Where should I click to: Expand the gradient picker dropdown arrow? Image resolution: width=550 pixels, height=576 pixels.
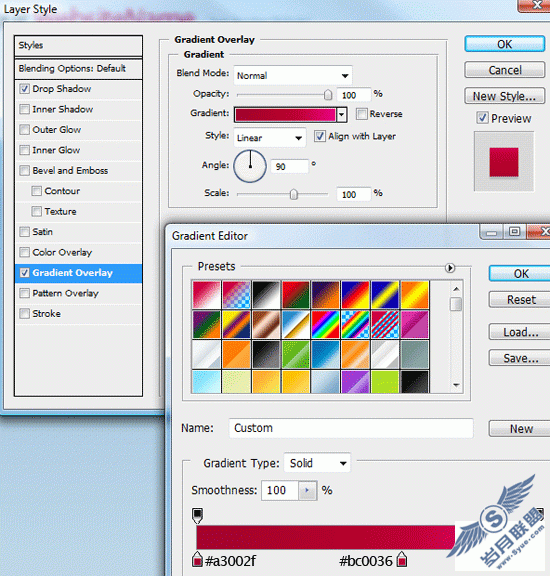342,115
